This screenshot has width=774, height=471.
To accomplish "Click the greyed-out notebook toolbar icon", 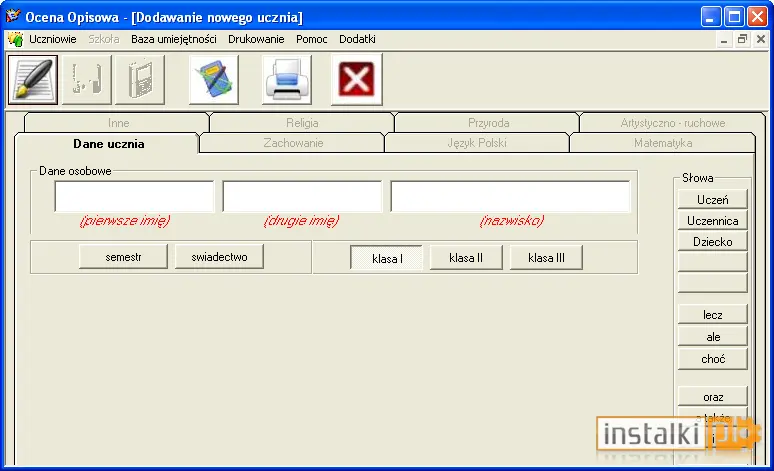I will [x=140, y=79].
